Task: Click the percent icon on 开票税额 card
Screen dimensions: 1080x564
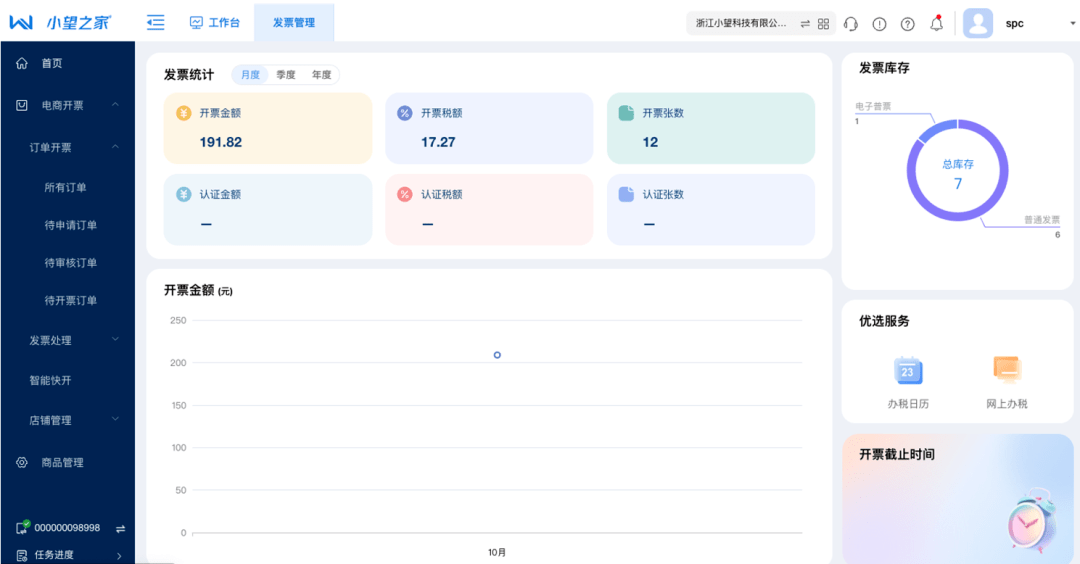Action: pos(405,113)
